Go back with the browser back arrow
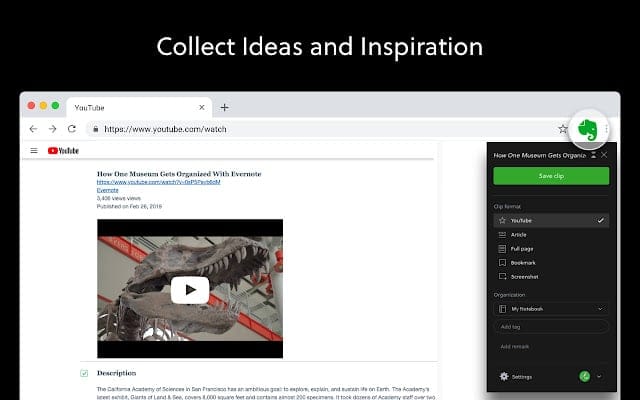The width and height of the screenshot is (640, 400). 33,129
